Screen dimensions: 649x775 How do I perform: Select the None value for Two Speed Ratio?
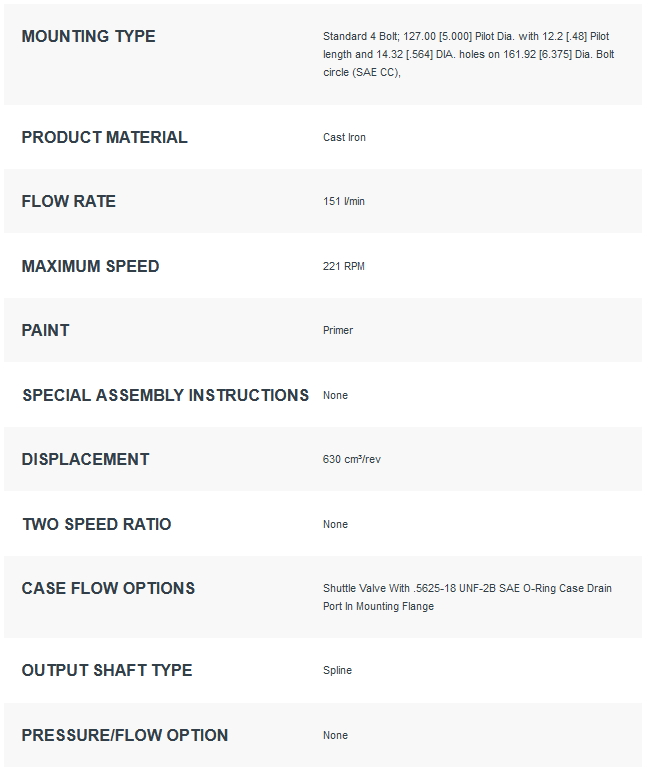(x=336, y=524)
